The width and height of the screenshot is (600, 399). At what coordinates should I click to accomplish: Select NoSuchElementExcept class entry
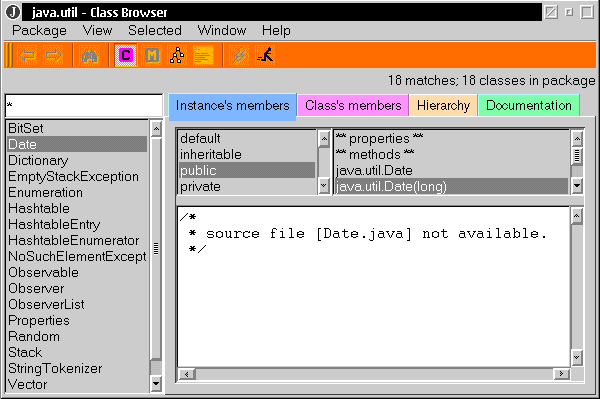click(77, 256)
